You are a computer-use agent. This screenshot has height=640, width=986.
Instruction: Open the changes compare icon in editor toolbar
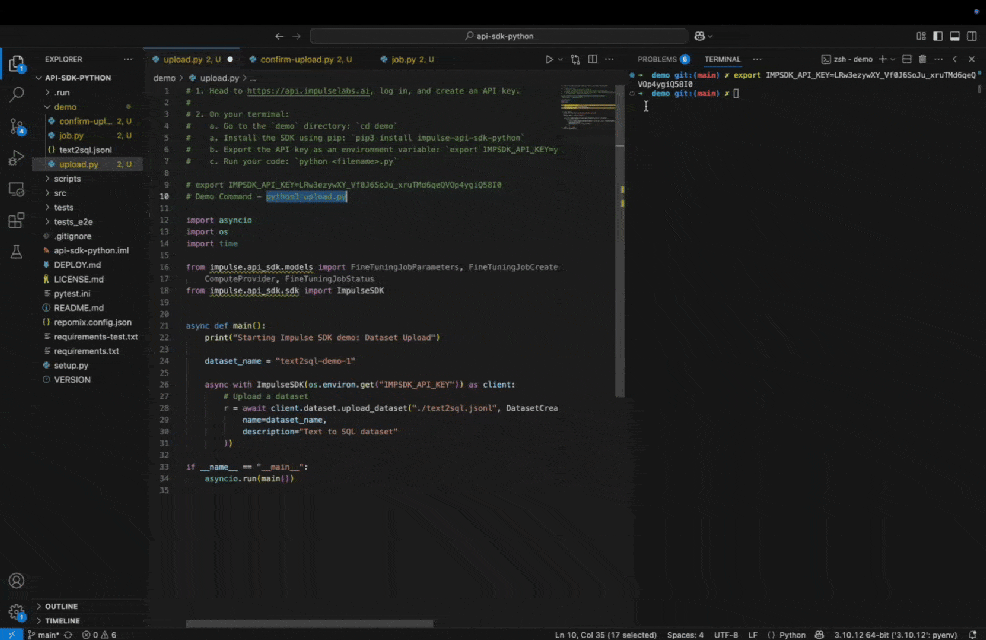coord(575,59)
